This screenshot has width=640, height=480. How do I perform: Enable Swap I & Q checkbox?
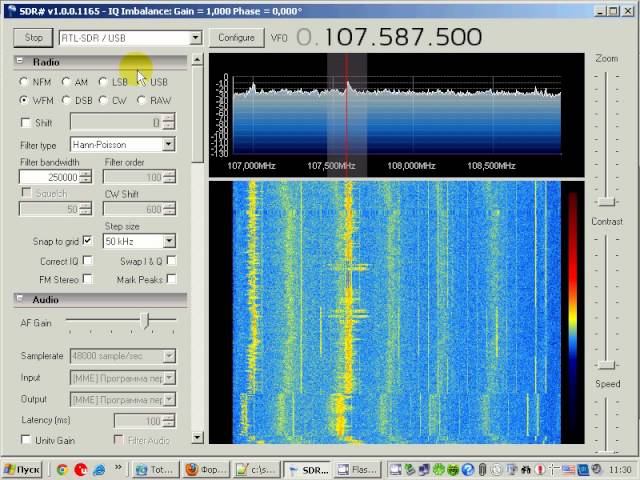pyautogui.click(x=171, y=260)
